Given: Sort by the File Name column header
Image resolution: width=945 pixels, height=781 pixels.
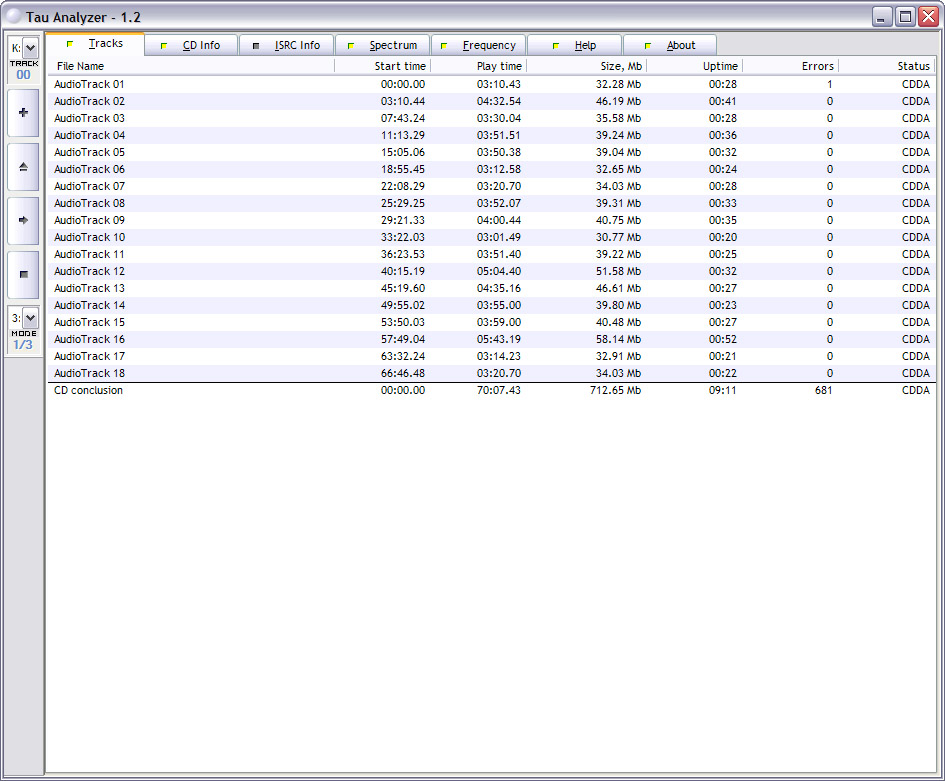Looking at the screenshot, I should tap(190, 66).
